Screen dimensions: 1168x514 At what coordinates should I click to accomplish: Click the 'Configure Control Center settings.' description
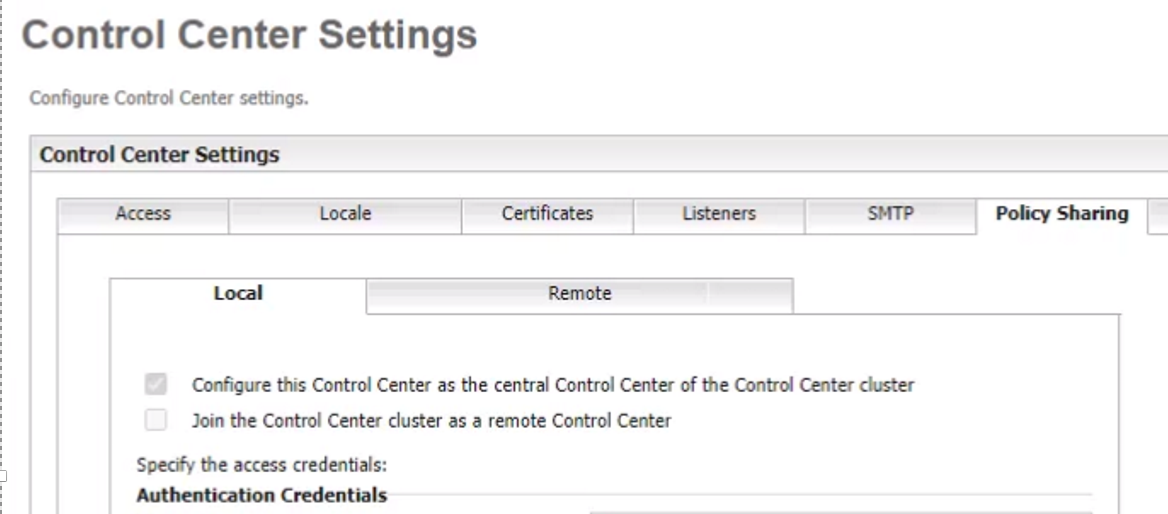point(169,98)
